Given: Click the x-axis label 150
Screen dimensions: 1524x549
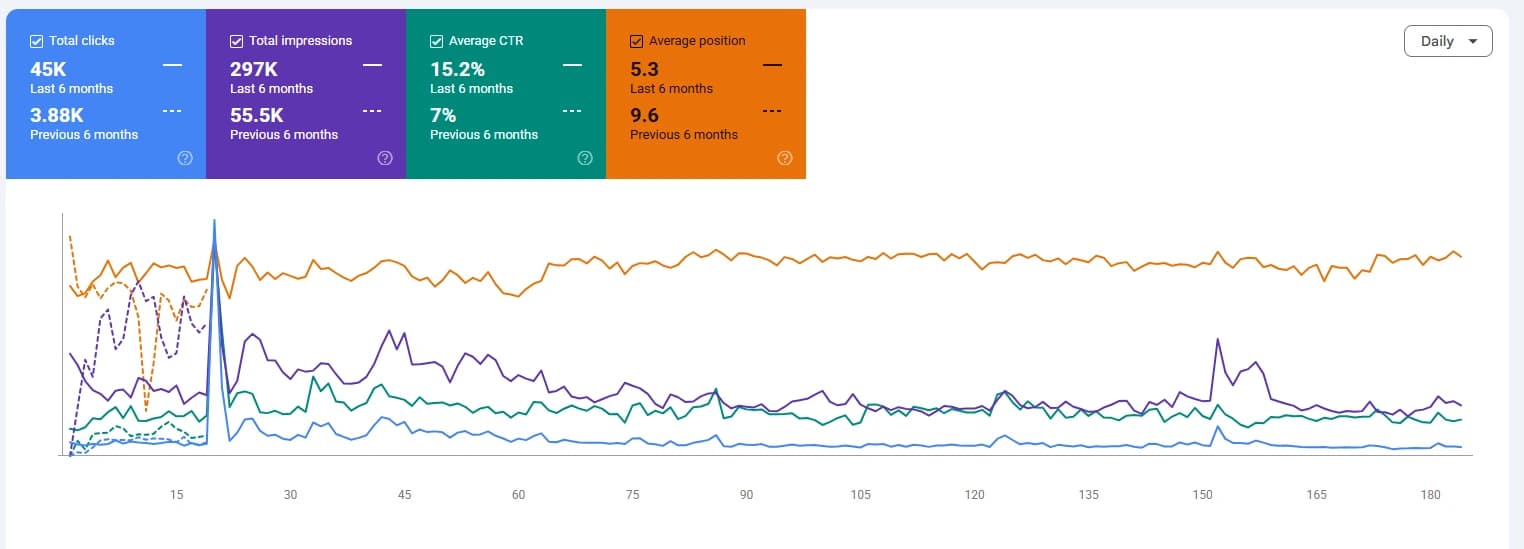Looking at the screenshot, I should (x=1202, y=495).
